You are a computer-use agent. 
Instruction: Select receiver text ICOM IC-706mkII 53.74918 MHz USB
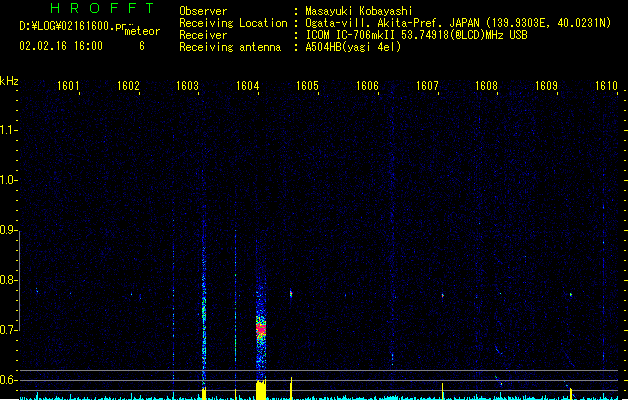coord(416,35)
